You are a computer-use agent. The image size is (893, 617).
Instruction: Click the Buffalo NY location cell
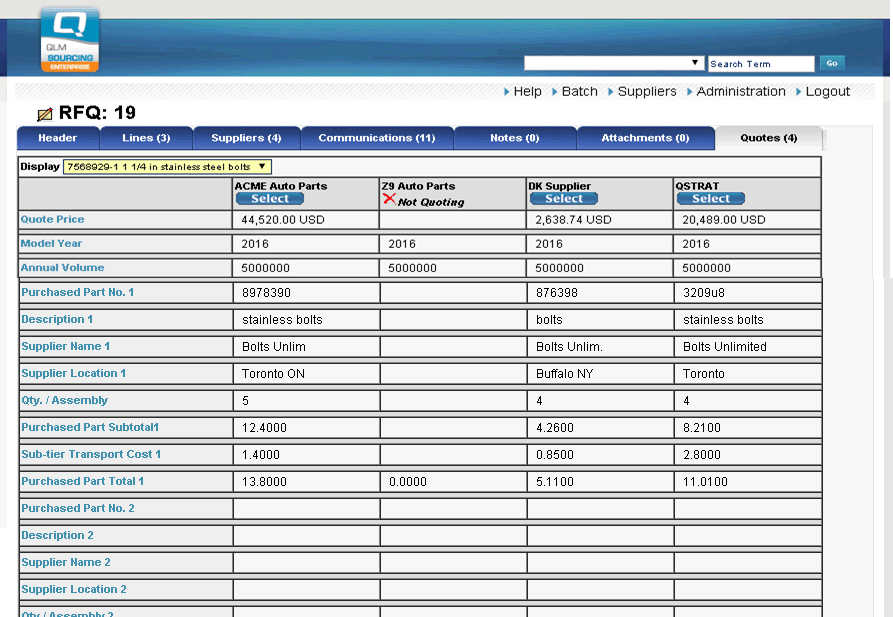pyautogui.click(x=564, y=374)
